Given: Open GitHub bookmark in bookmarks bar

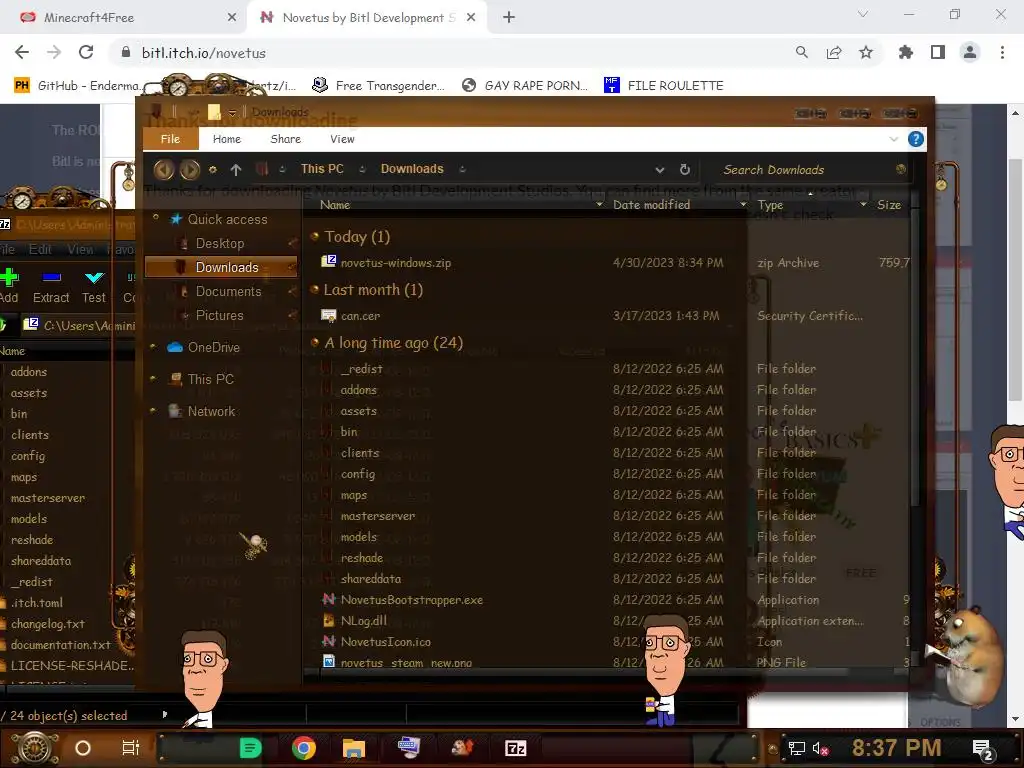Looking at the screenshot, I should (x=76, y=86).
